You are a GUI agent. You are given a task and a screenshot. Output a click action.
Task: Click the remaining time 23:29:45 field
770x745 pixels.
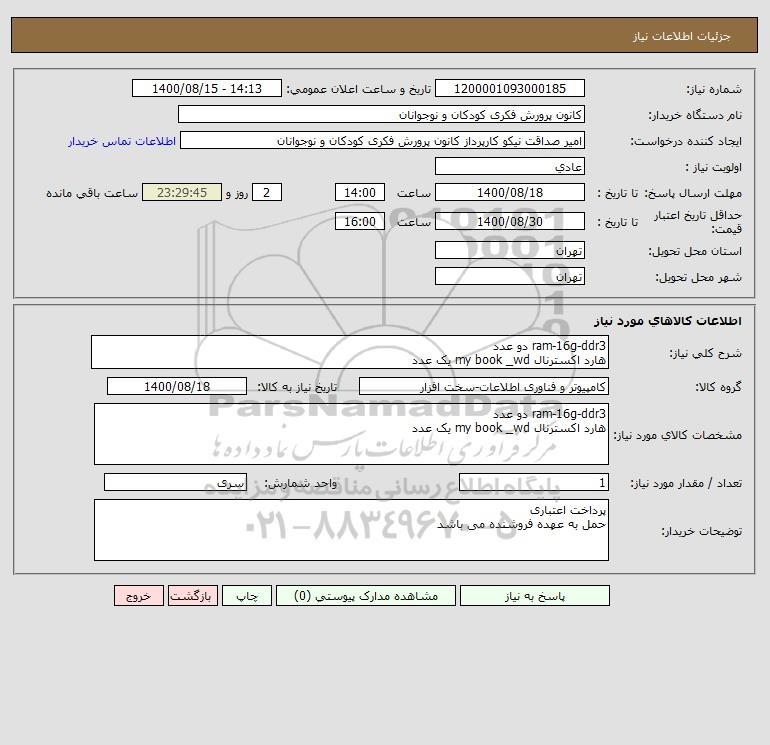tap(182, 193)
